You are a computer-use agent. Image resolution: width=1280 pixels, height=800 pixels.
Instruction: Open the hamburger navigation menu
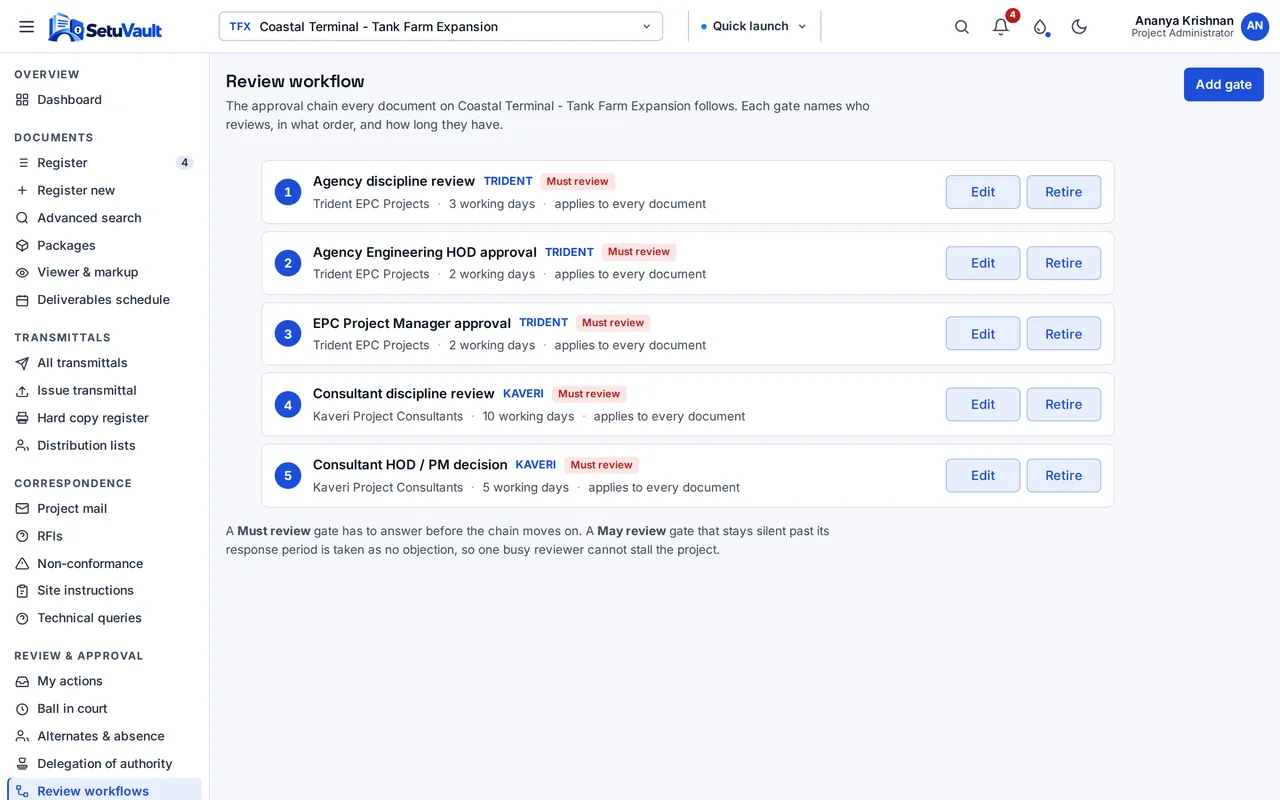(x=27, y=27)
